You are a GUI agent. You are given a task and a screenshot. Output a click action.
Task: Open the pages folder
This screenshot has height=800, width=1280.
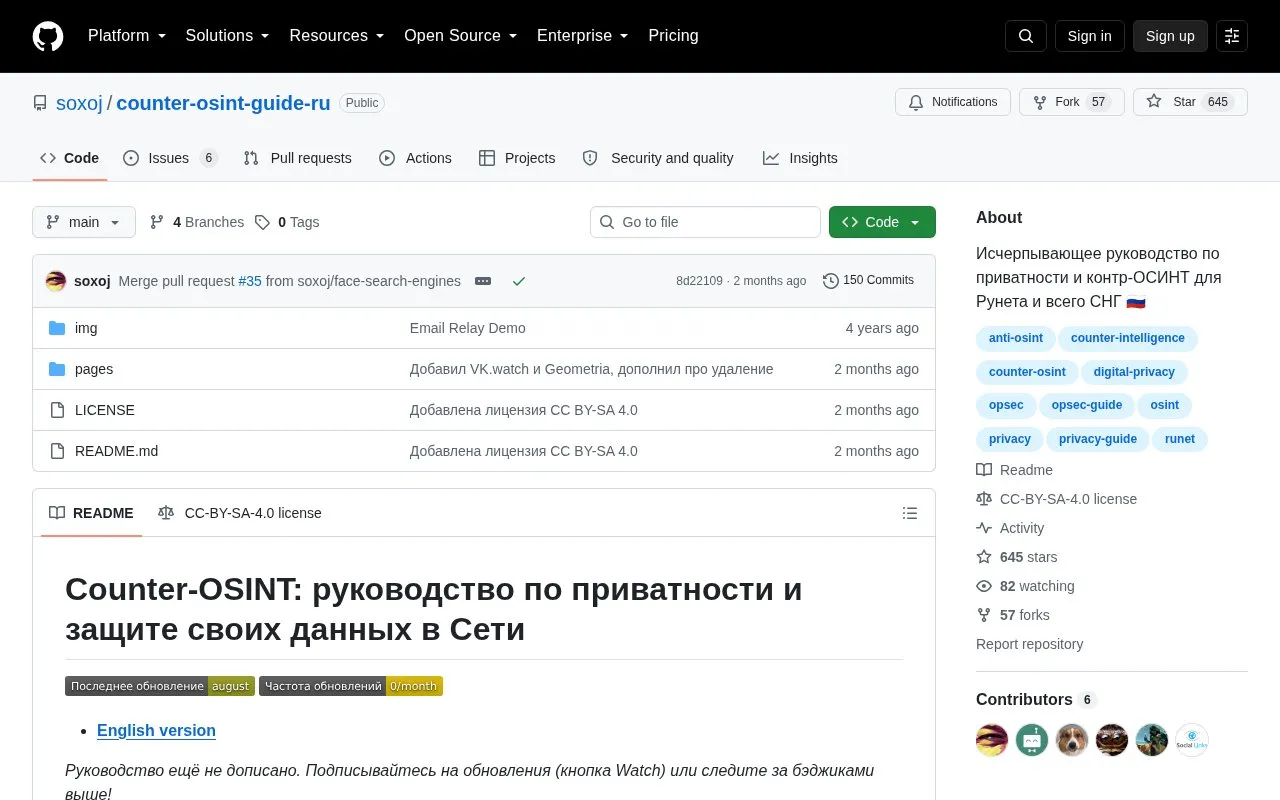[94, 369]
